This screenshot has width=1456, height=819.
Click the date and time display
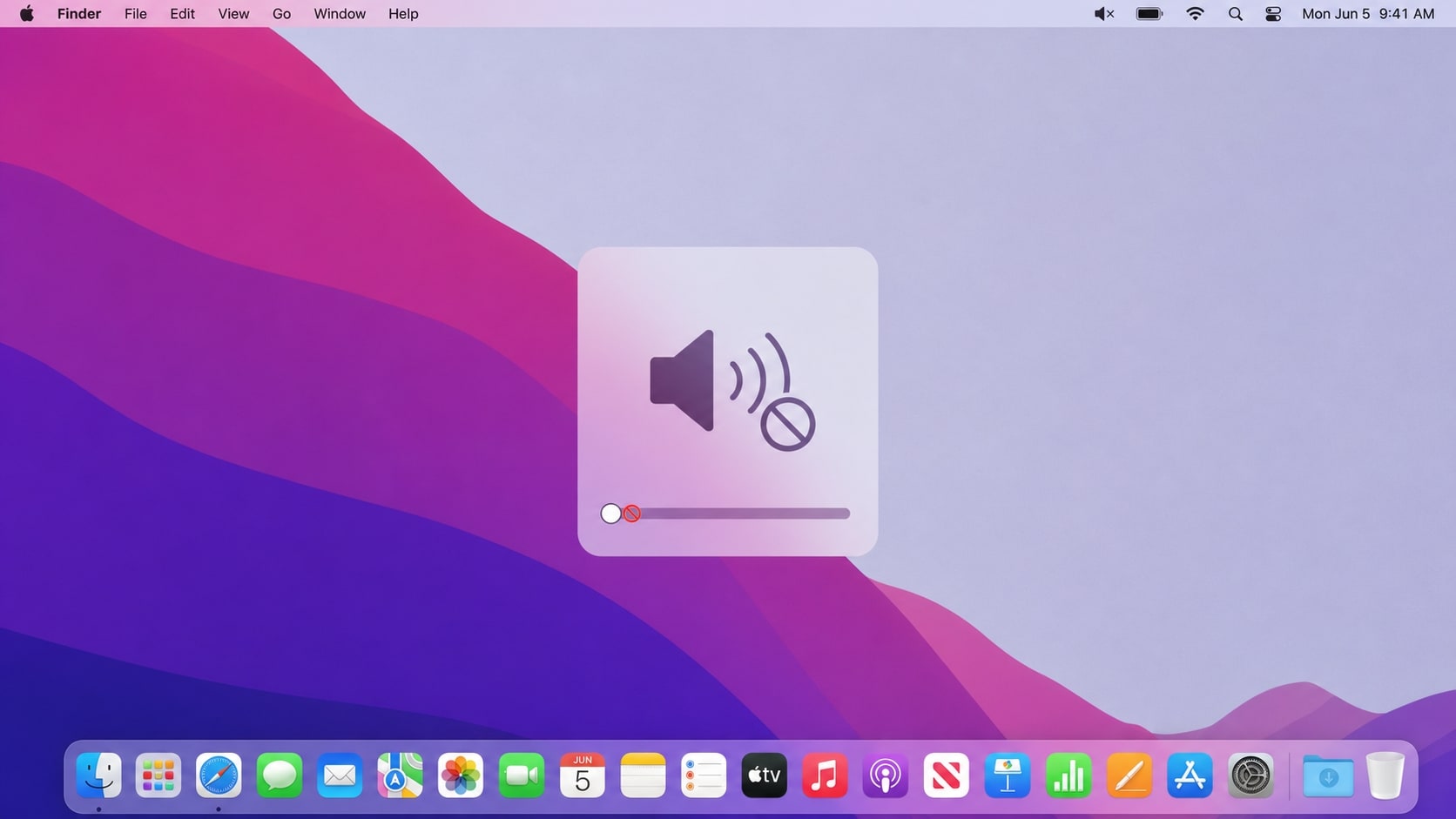[1368, 14]
